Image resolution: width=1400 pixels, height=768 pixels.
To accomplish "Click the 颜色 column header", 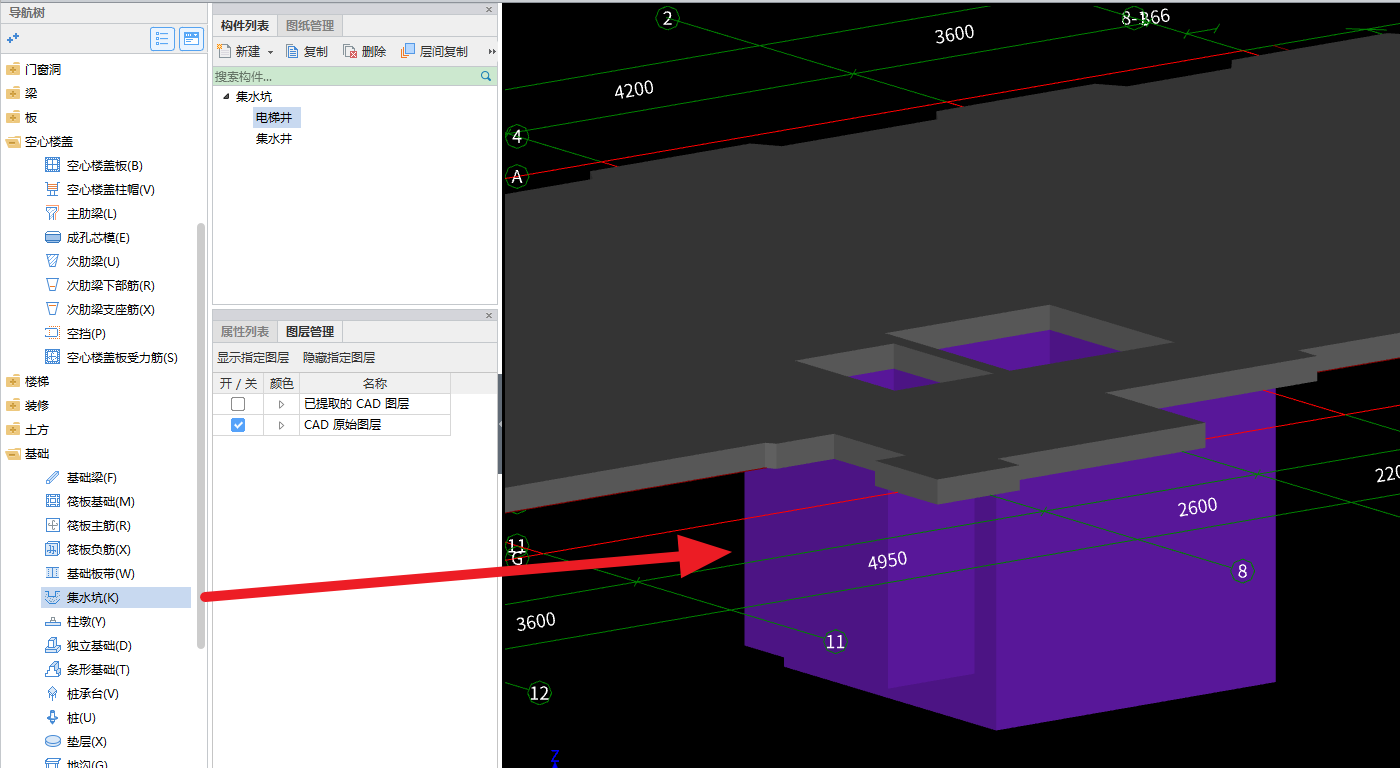I will (282, 383).
